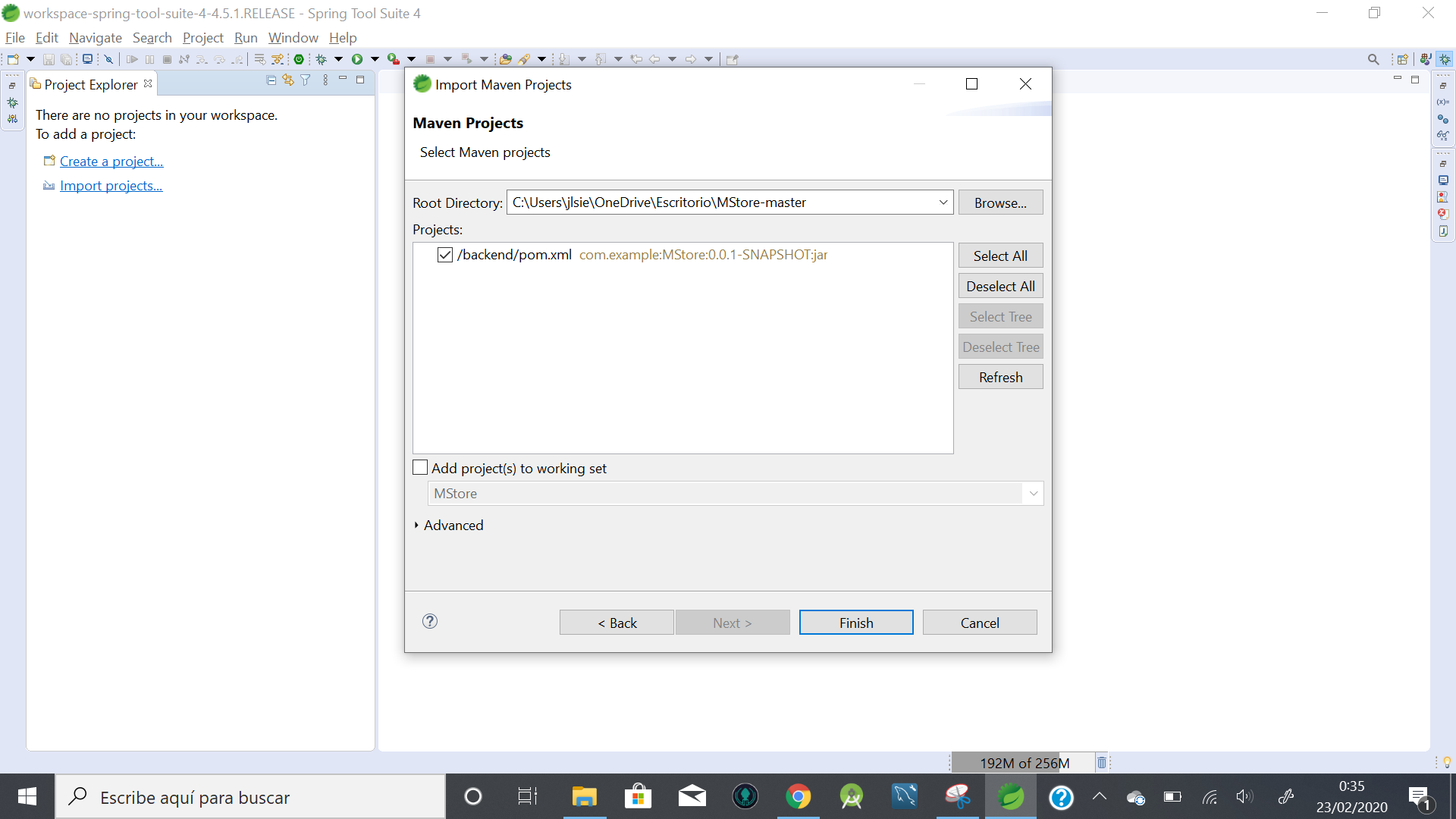Uncheck the /backend/pom.xml project checkbox
1456x819 pixels.
(x=445, y=255)
